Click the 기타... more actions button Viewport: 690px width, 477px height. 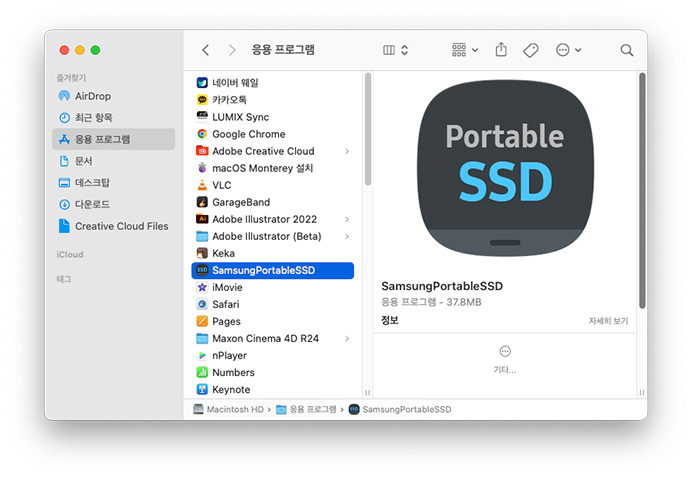[x=505, y=360]
